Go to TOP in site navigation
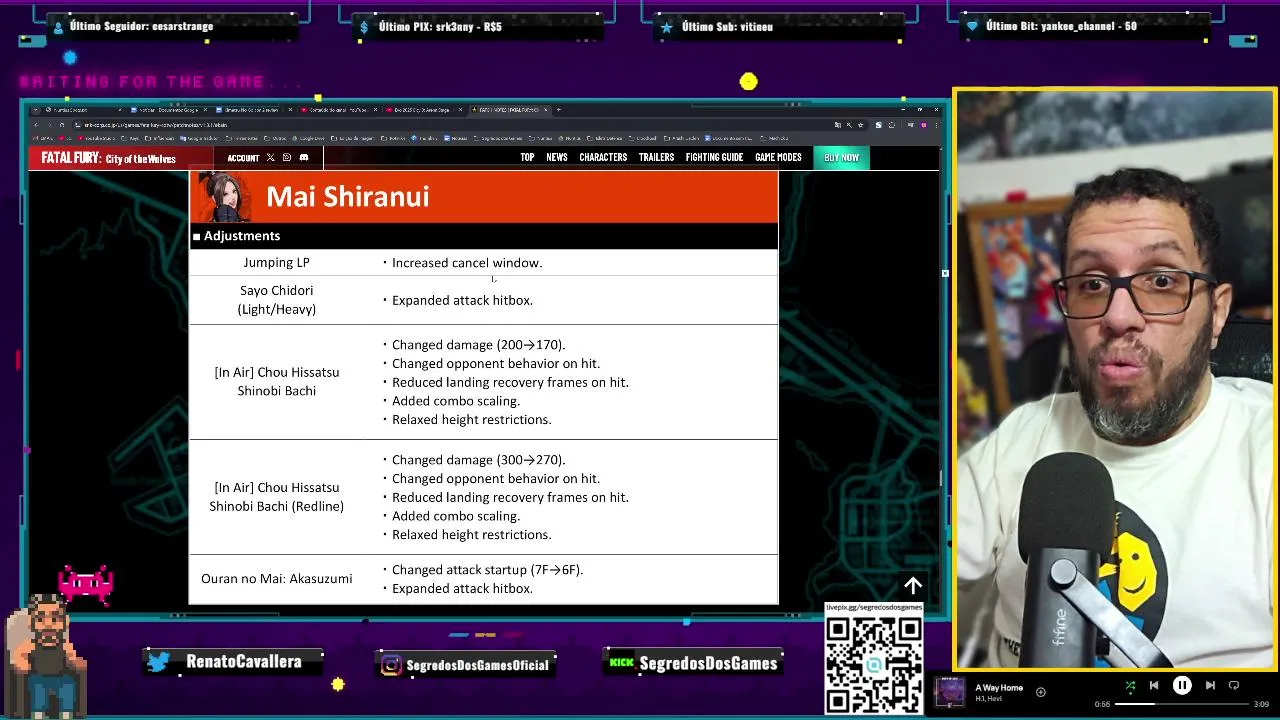The height and width of the screenshot is (720, 1280). click(x=527, y=157)
